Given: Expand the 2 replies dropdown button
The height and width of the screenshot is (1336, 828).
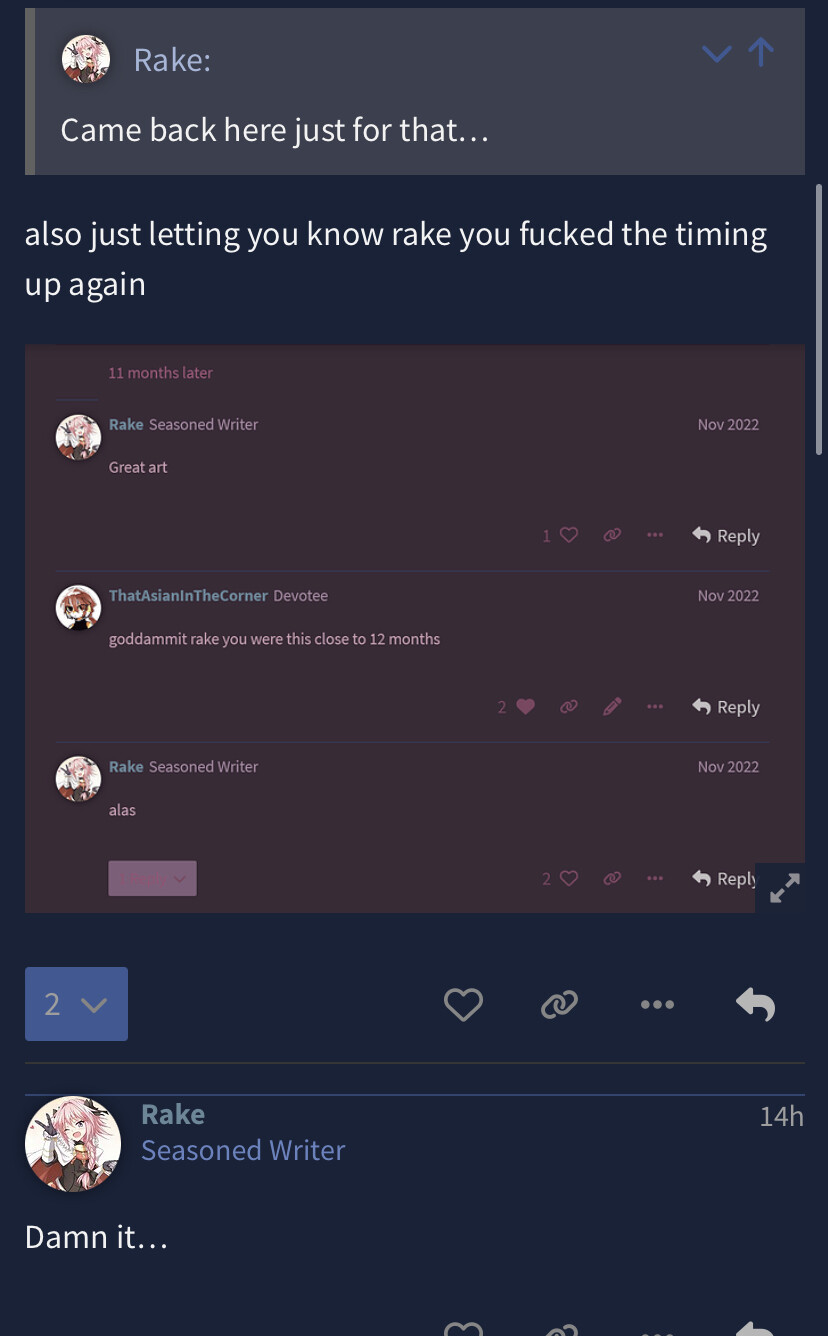Looking at the screenshot, I should click(x=76, y=1004).
